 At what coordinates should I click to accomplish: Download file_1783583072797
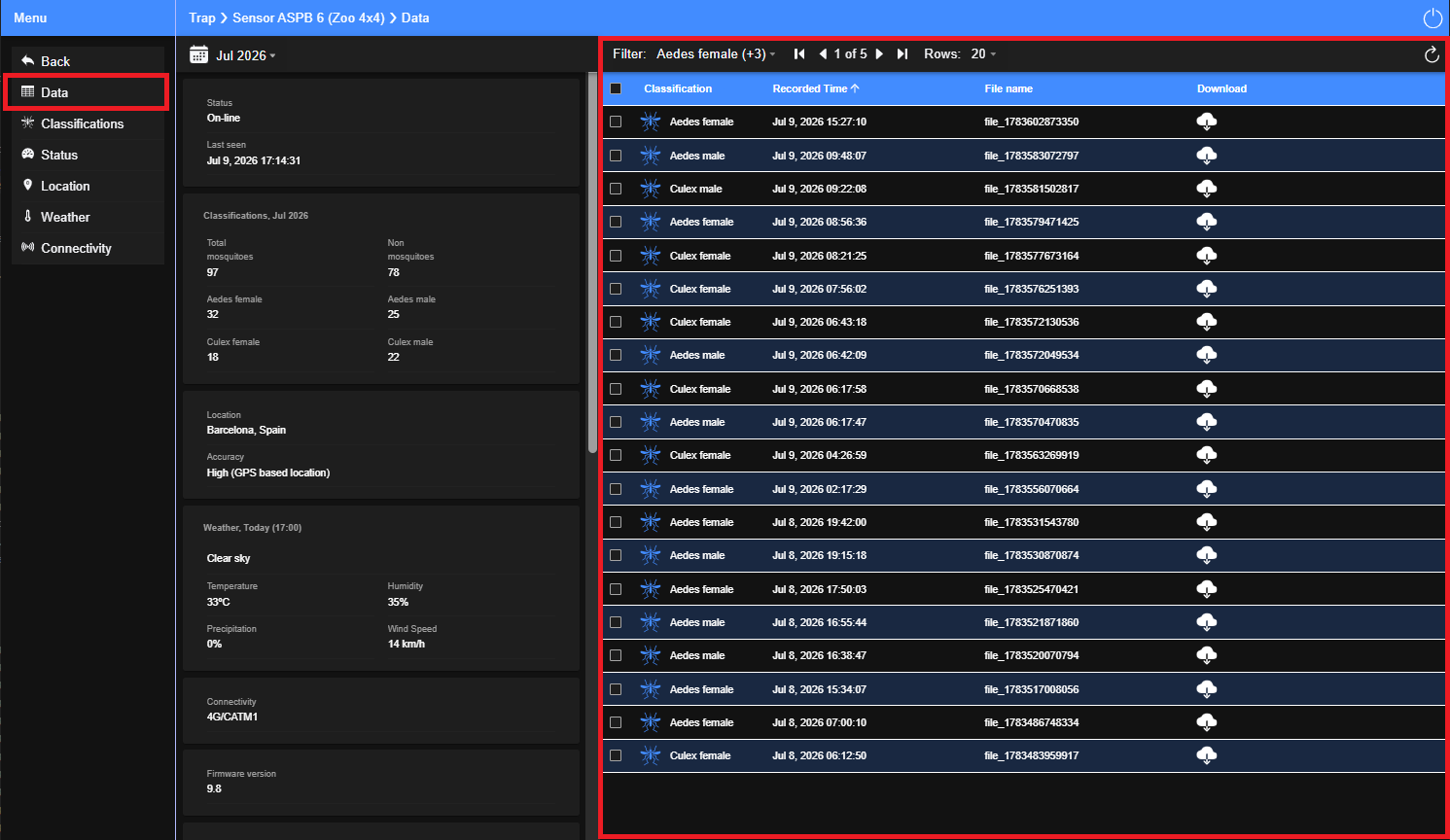[1207, 156]
